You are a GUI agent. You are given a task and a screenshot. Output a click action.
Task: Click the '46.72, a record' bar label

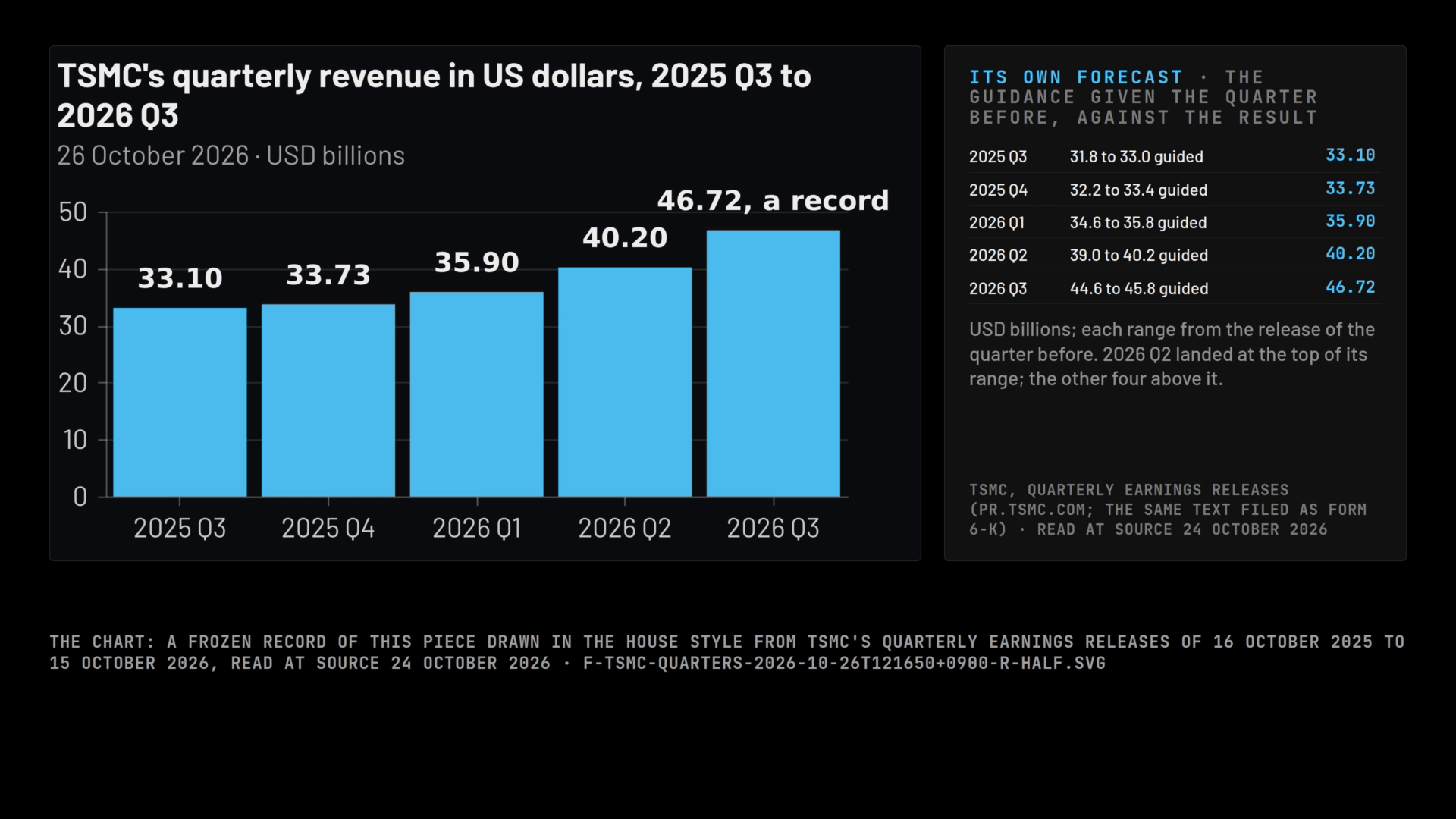pos(773,201)
